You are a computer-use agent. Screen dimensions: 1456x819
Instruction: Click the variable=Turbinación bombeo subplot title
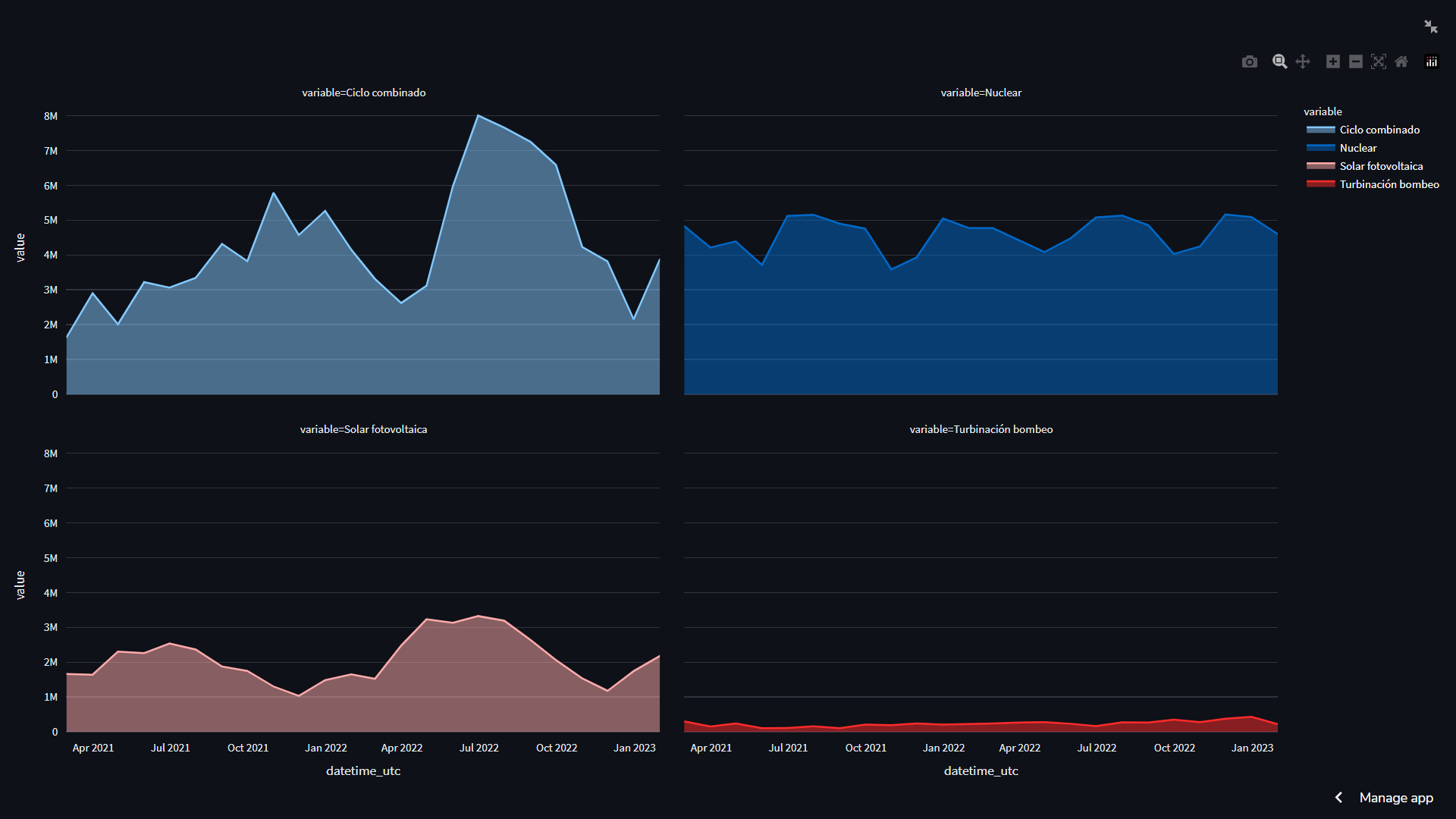pos(981,429)
